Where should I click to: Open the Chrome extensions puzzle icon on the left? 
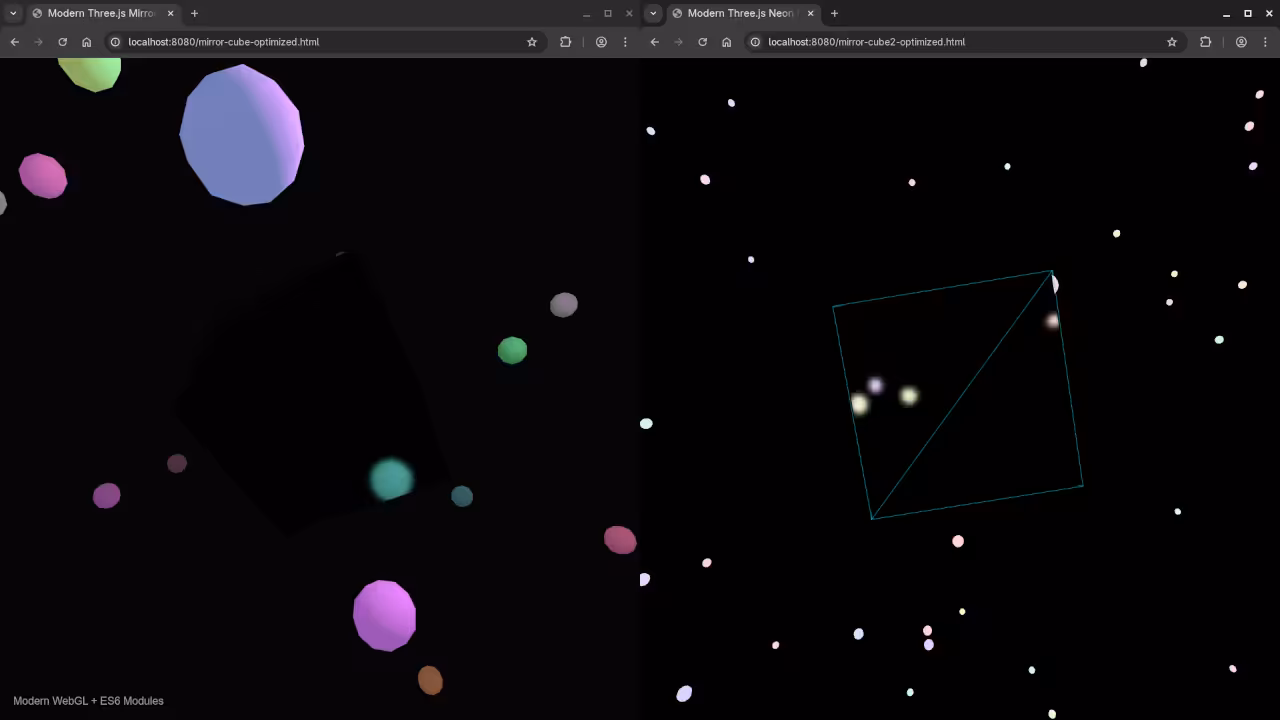point(565,42)
